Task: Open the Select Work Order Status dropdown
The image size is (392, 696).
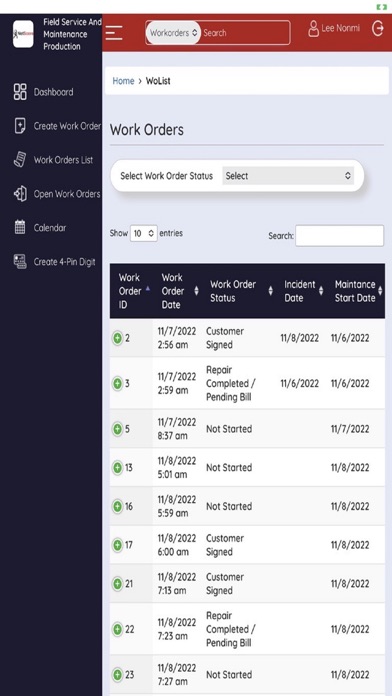Action: (288, 176)
